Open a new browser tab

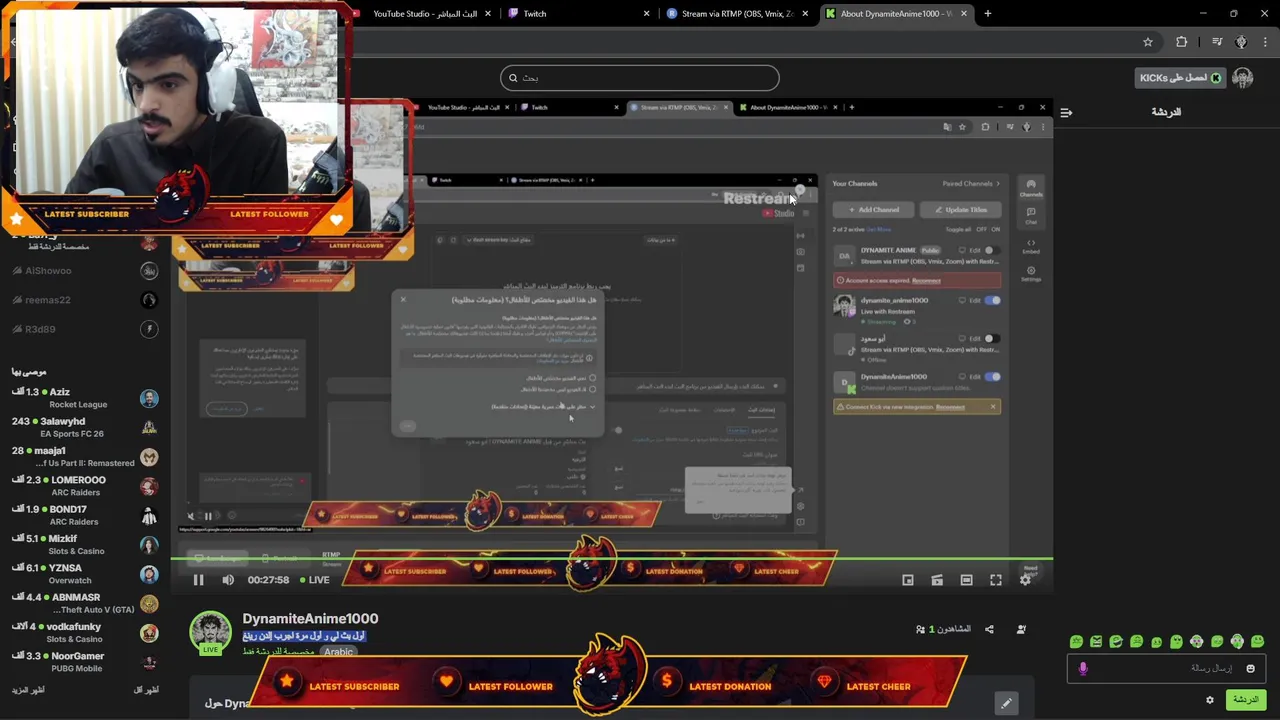[988, 14]
